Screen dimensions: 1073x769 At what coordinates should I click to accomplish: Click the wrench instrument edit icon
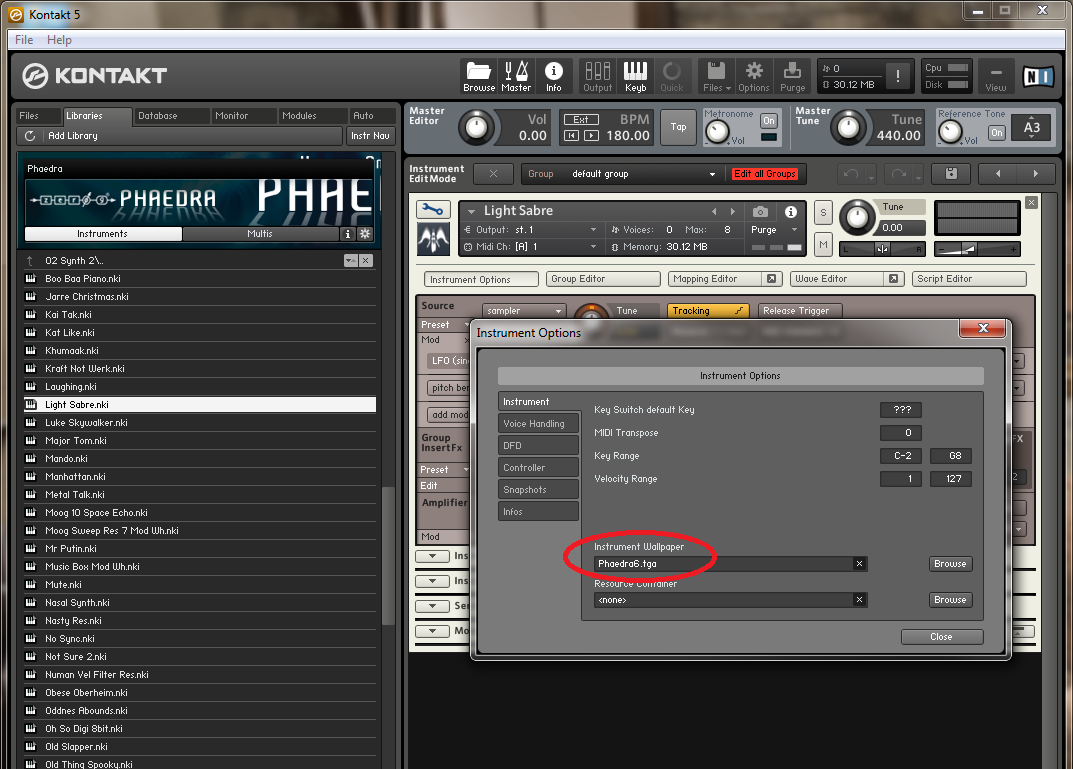(433, 209)
